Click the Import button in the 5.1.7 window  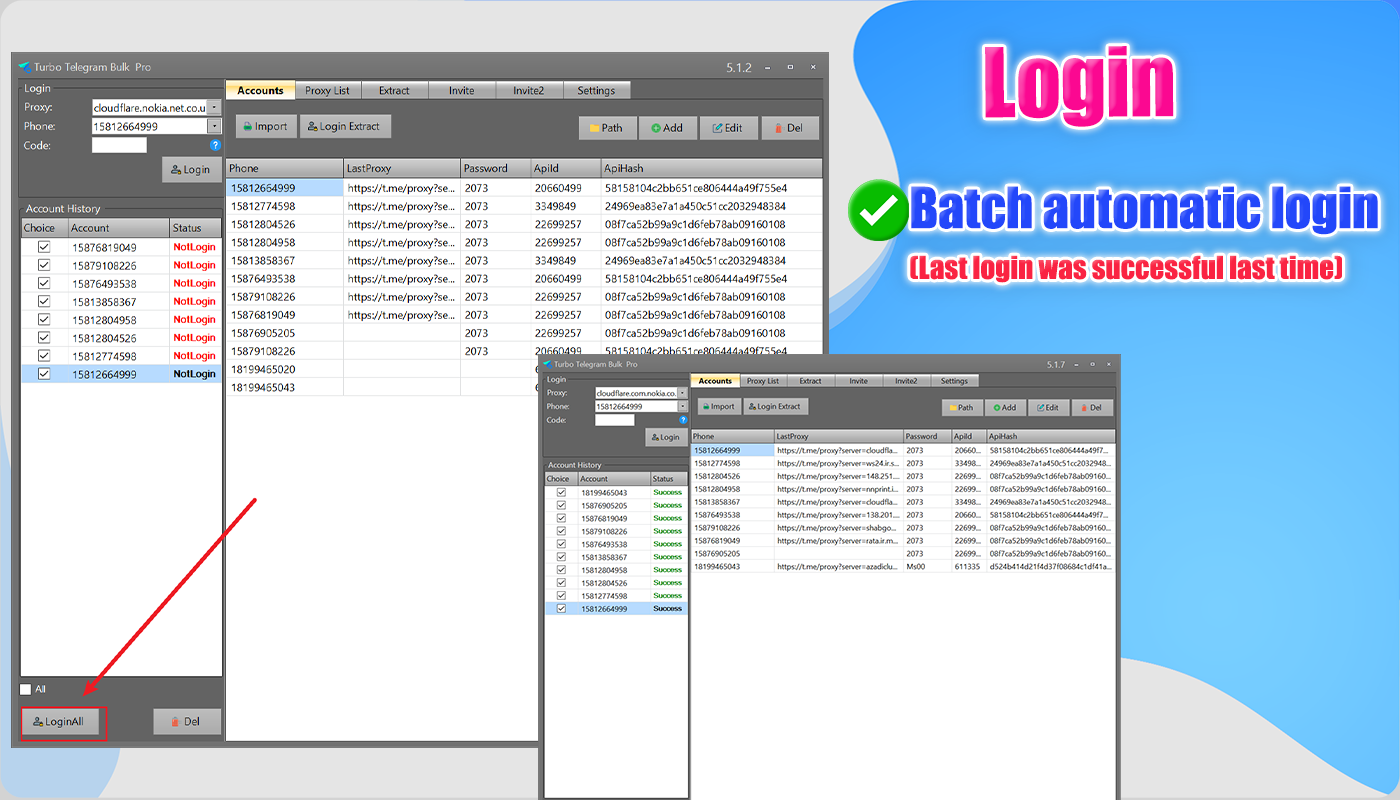point(718,407)
